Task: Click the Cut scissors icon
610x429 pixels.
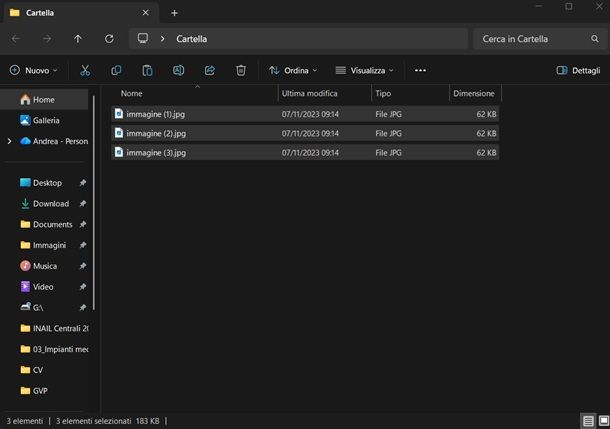Action: click(x=85, y=70)
